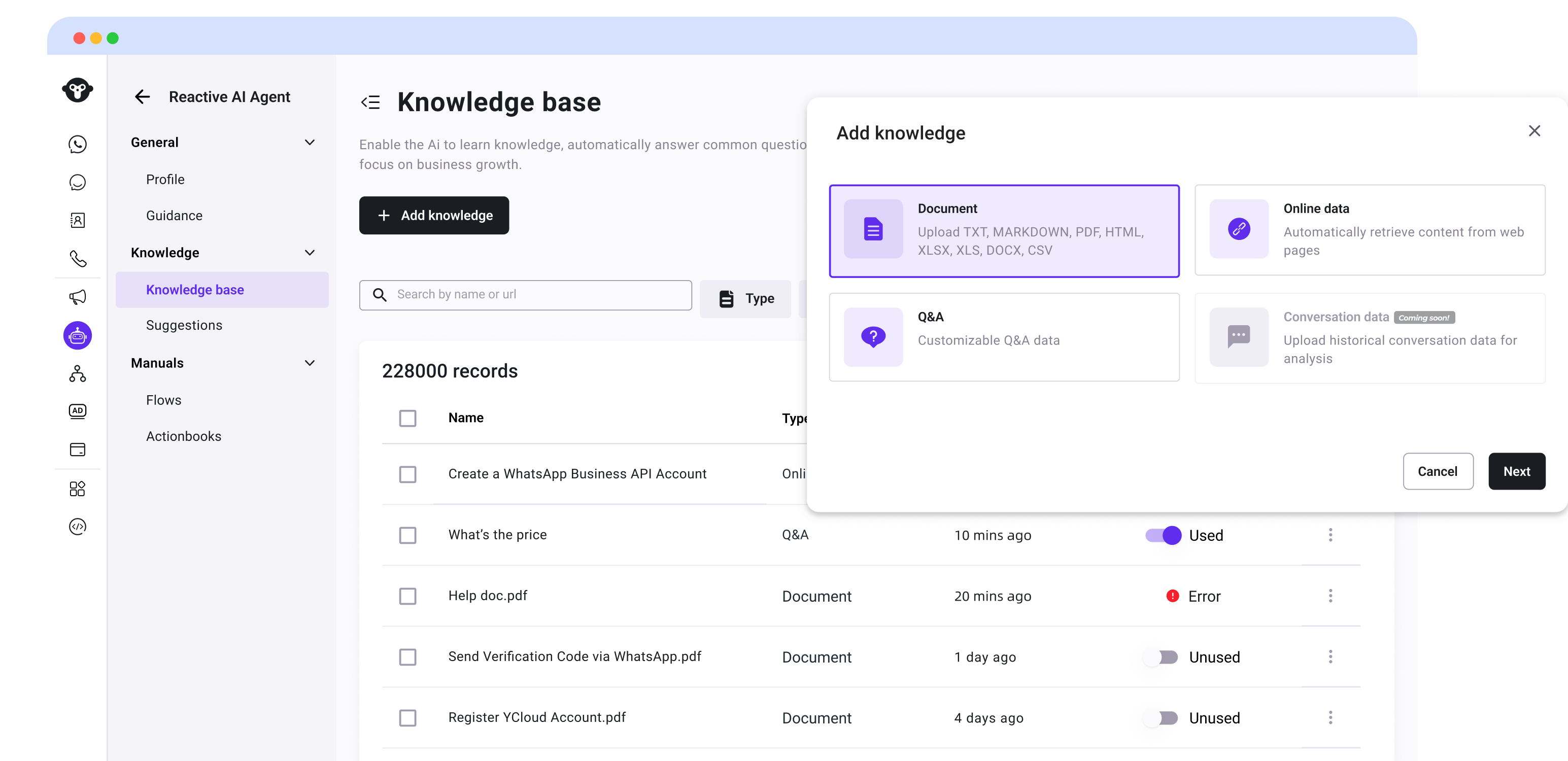Open the WhatsApp icon in sidebar

[x=77, y=144]
